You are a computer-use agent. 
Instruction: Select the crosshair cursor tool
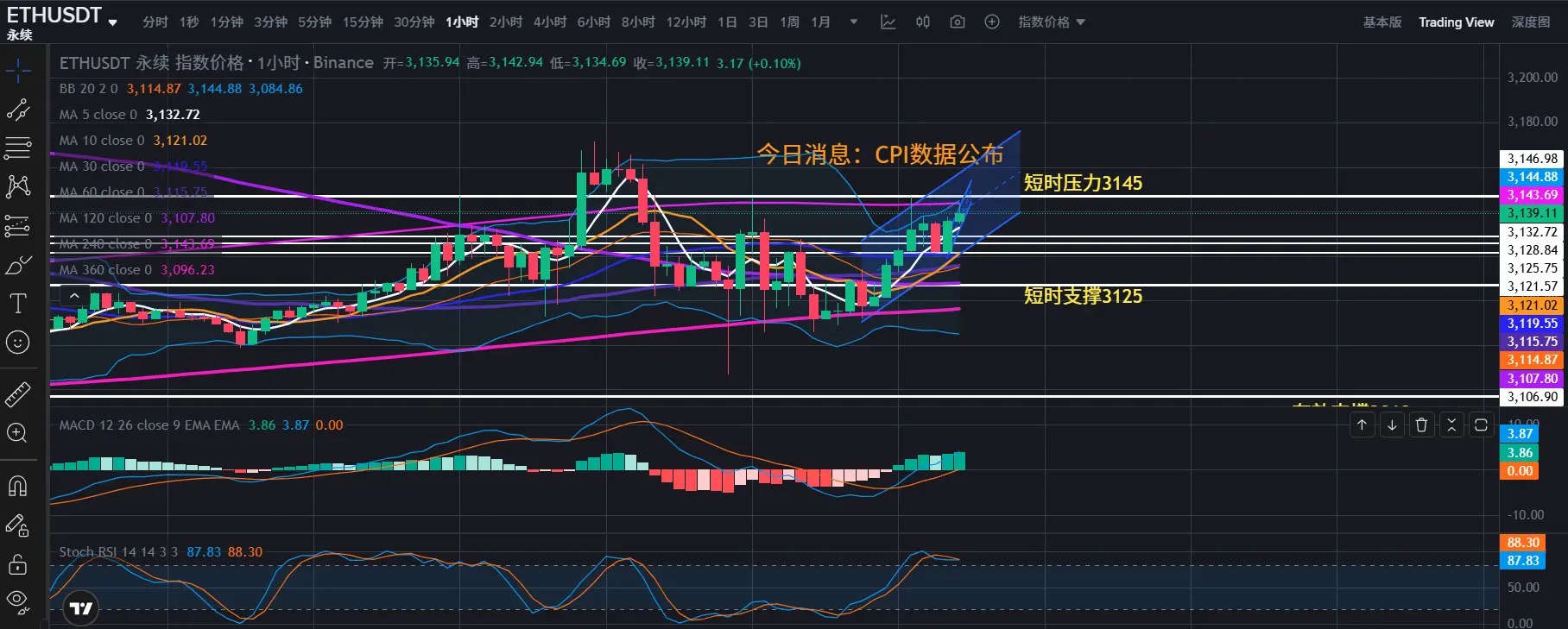pos(18,70)
